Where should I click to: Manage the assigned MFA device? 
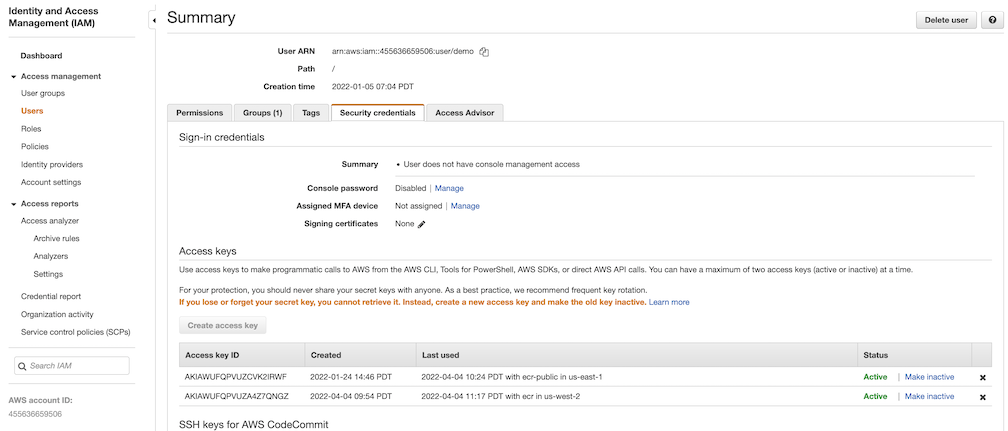coord(465,206)
